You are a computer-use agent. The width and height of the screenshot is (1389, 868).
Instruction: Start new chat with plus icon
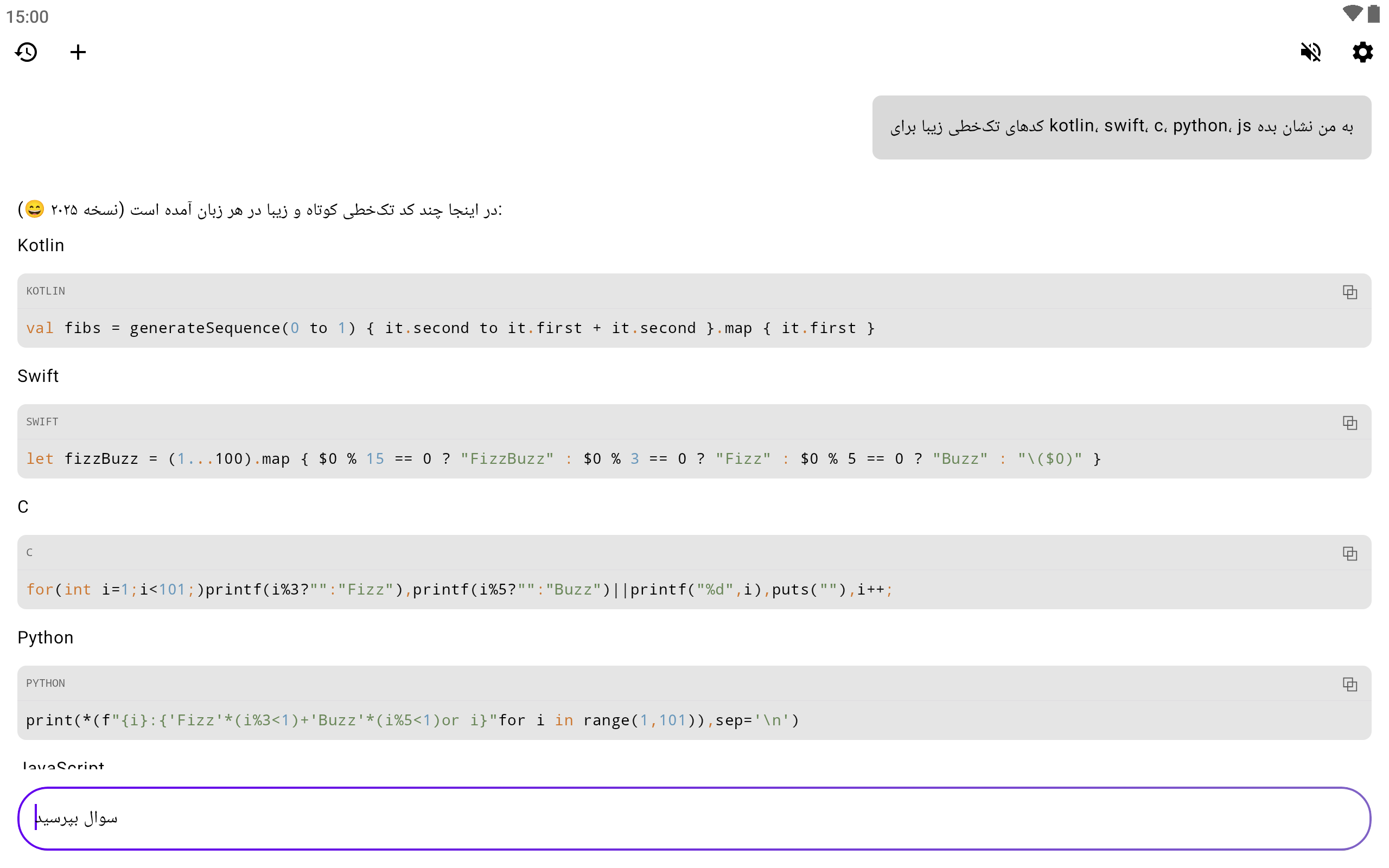pyautogui.click(x=78, y=52)
